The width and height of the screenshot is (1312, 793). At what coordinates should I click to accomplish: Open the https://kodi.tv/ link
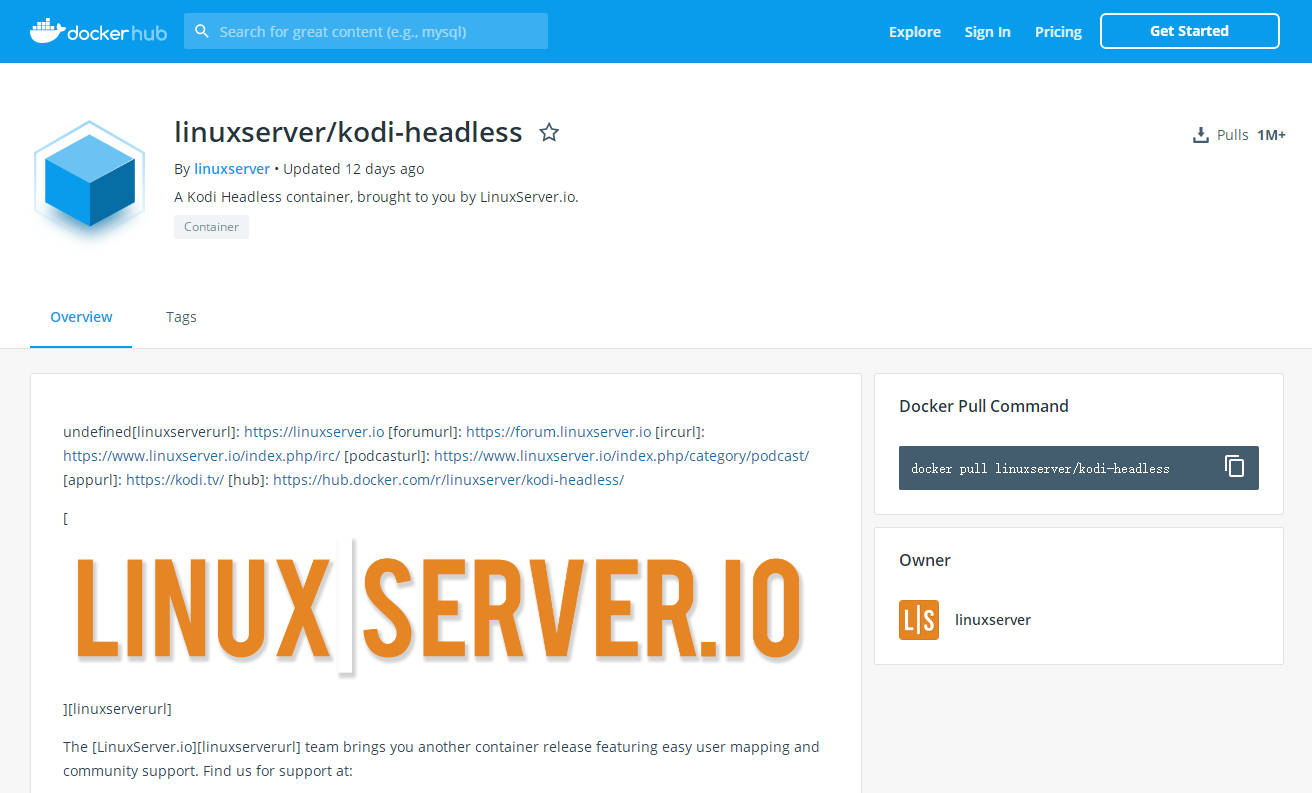pyautogui.click(x=175, y=480)
